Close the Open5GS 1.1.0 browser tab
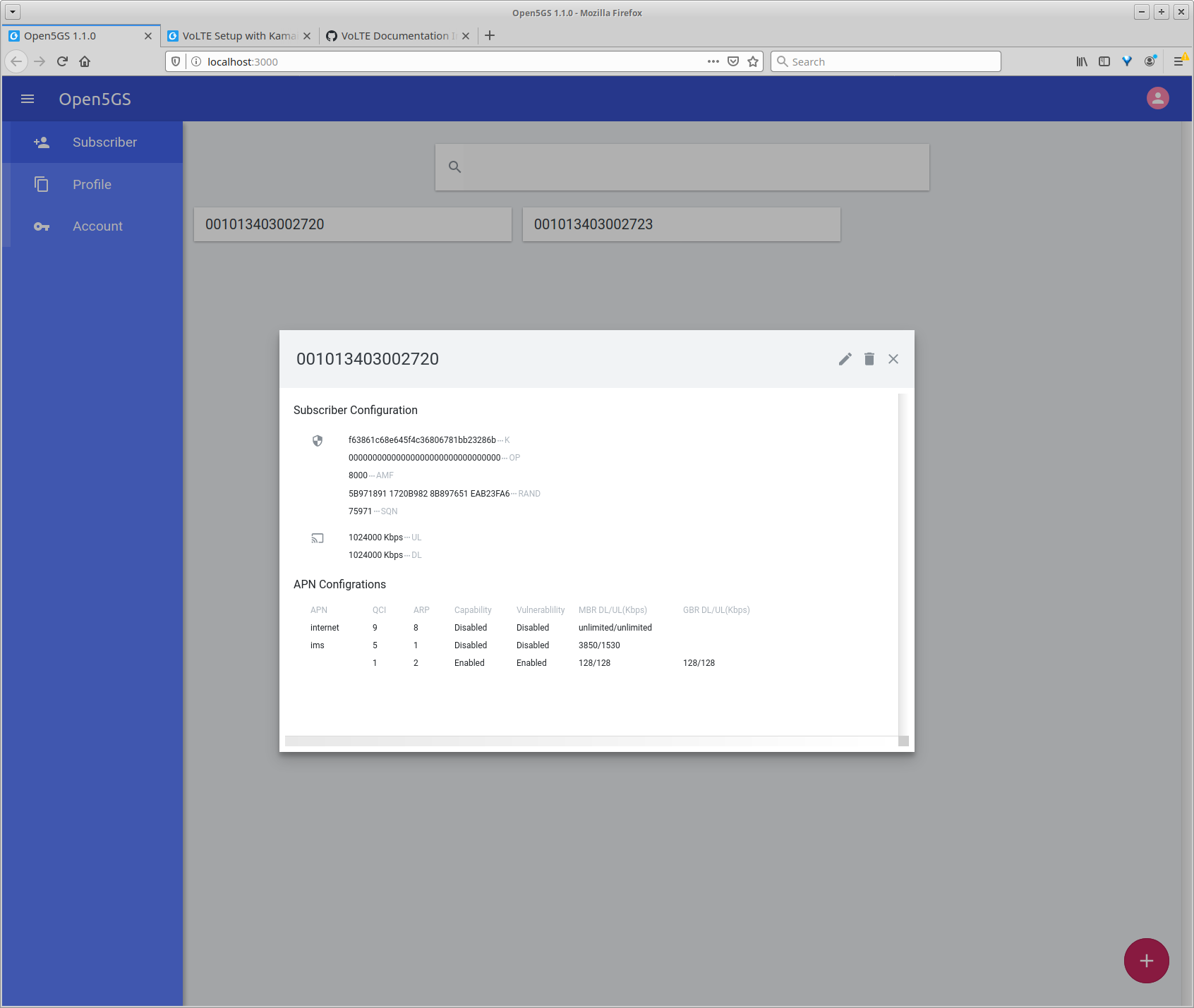The height and width of the screenshot is (1008, 1194). pyautogui.click(x=148, y=36)
